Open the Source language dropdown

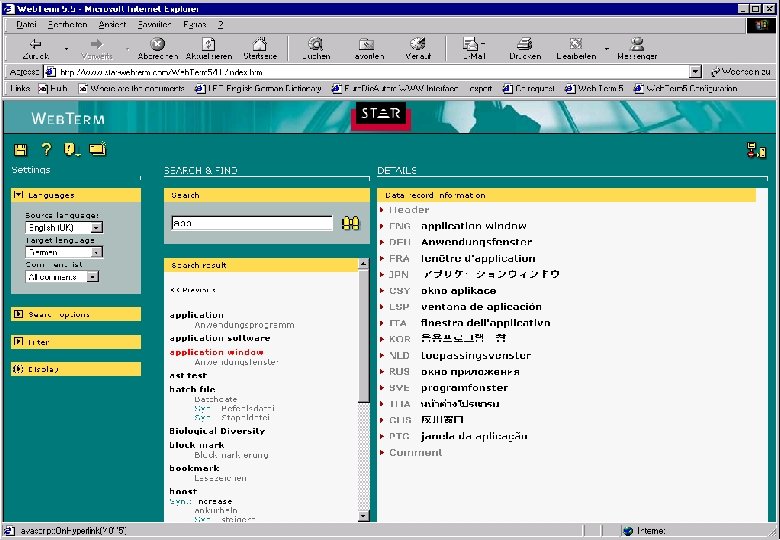tap(97, 227)
